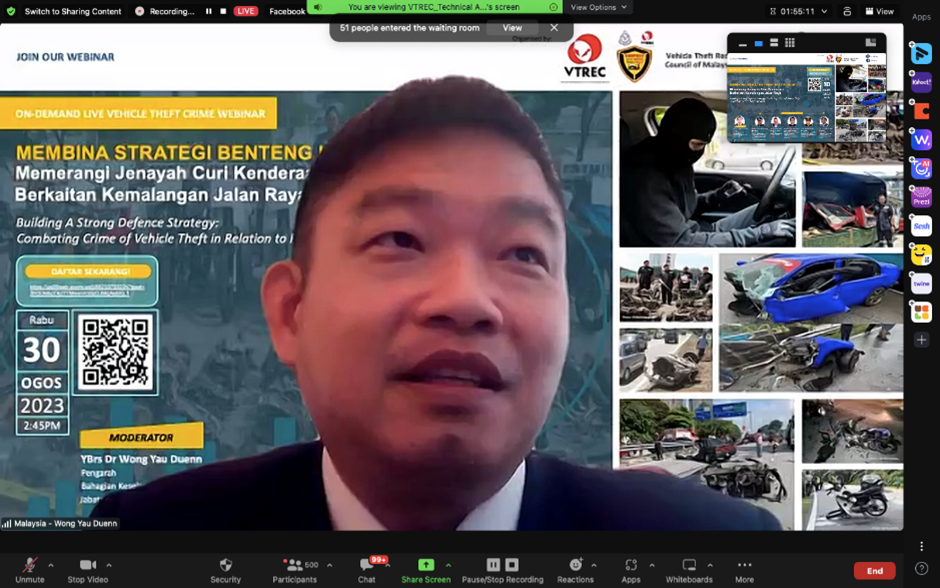Screen dimensions: 940x588
Task: Stop Video camera button
Action: 89,566
